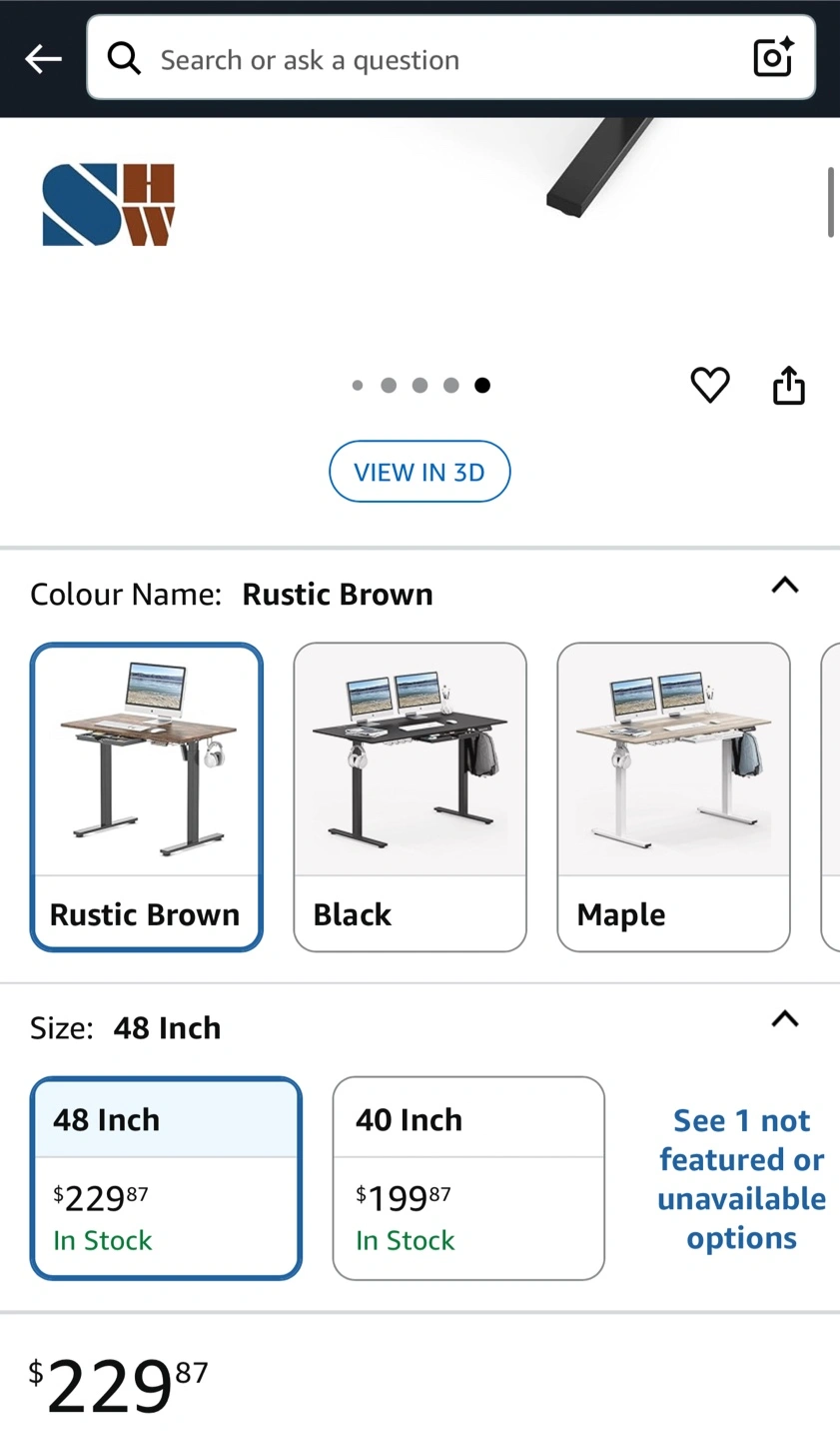Select the 48 Inch size option
The width and height of the screenshot is (840, 1439).
[166, 1177]
